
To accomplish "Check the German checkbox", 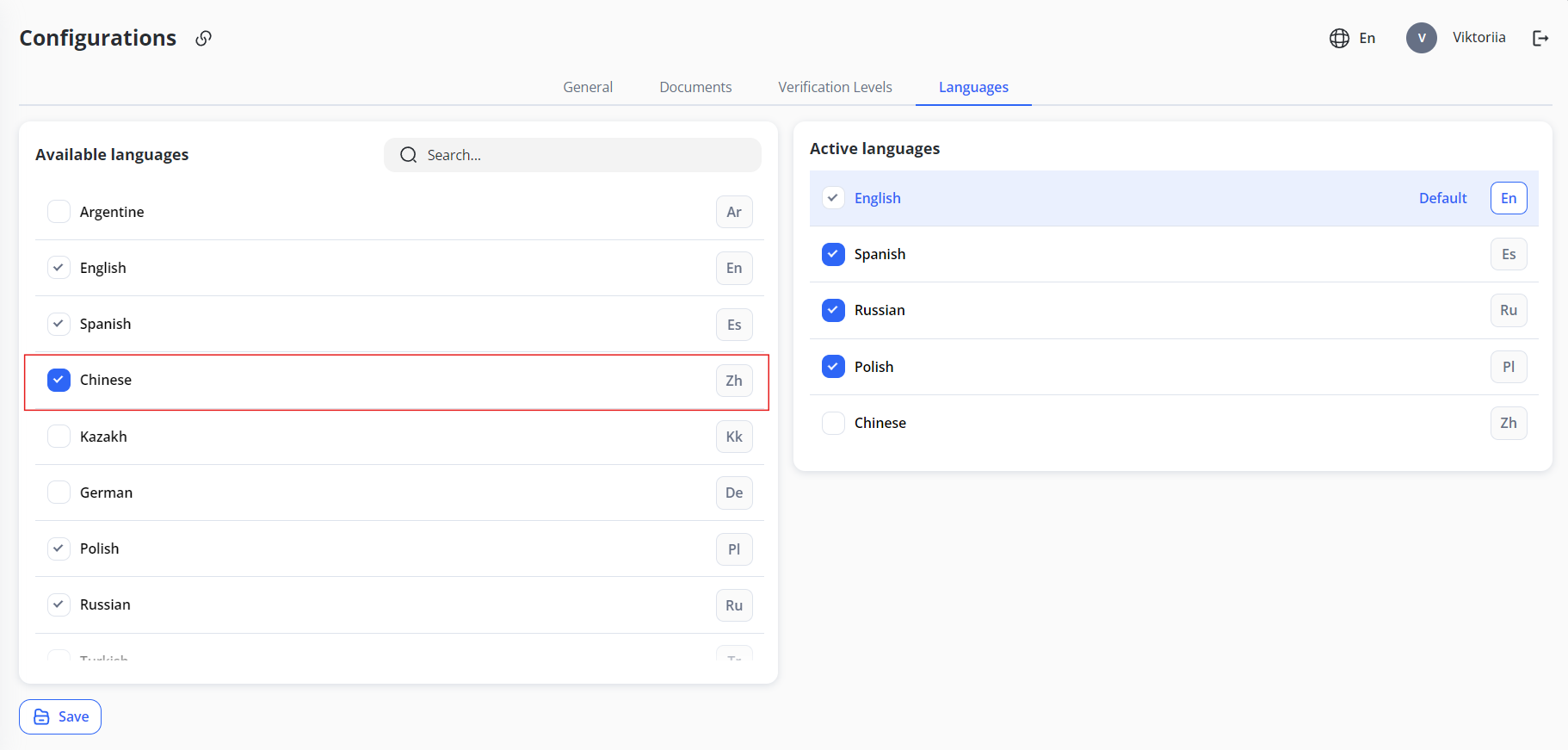I will (x=59, y=493).
